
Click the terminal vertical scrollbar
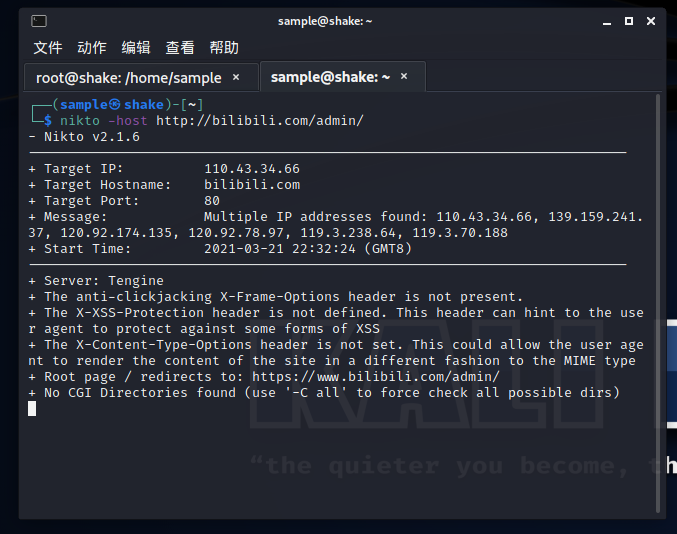point(658,303)
